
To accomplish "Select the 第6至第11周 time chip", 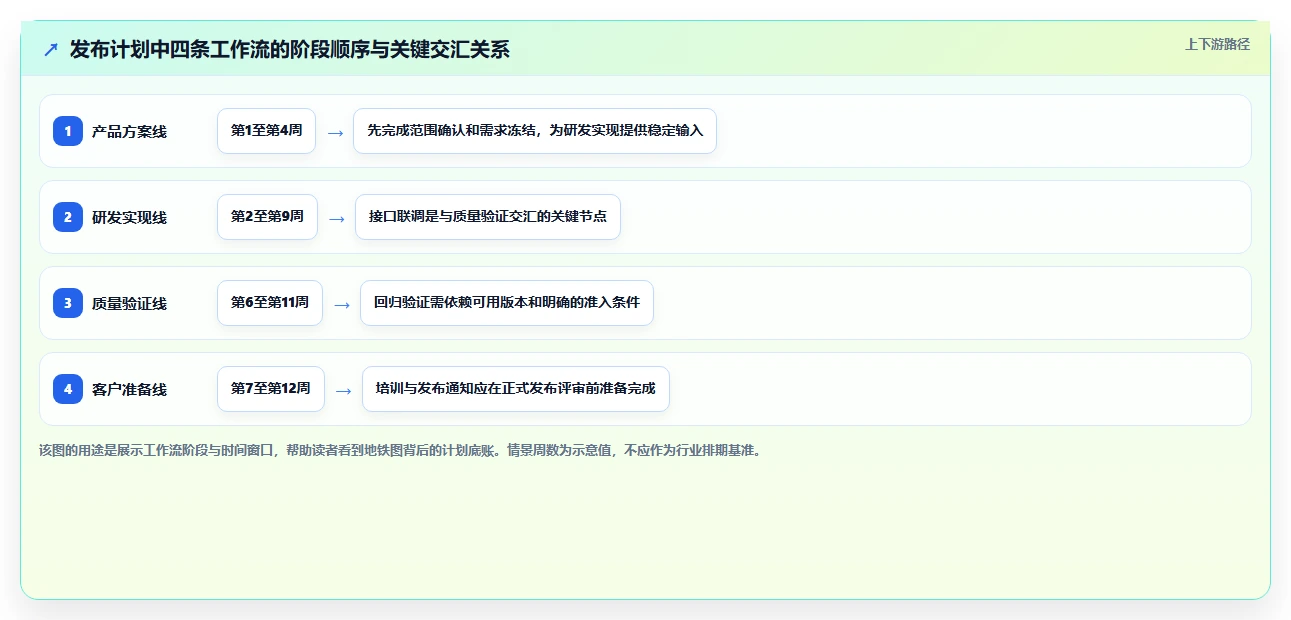I will (x=270, y=303).
